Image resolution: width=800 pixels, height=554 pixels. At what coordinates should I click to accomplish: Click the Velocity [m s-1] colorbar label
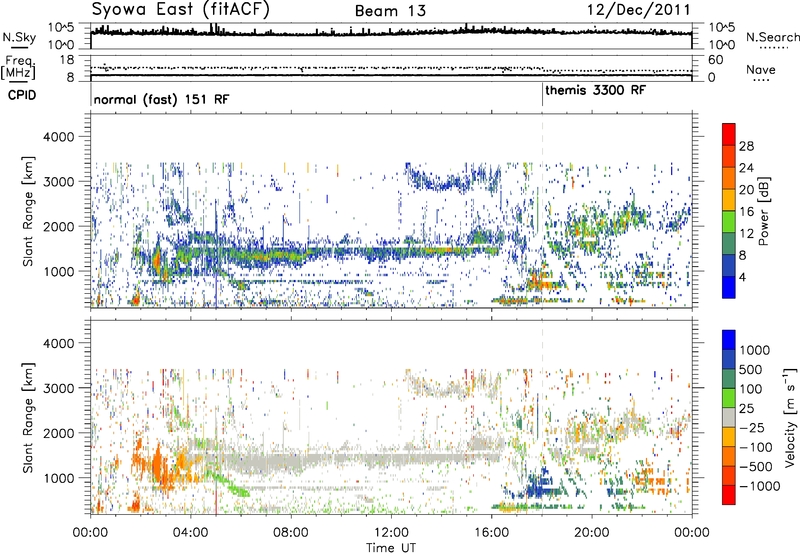point(790,417)
